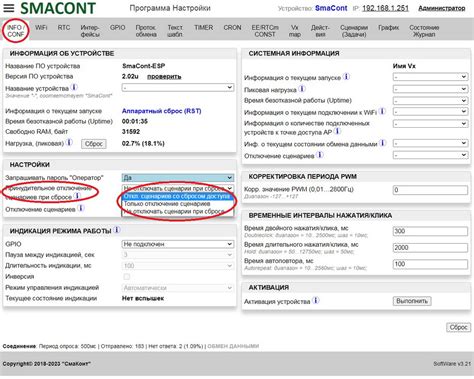Open the RTC tab
The height and width of the screenshot is (379, 474).
tap(64, 28)
